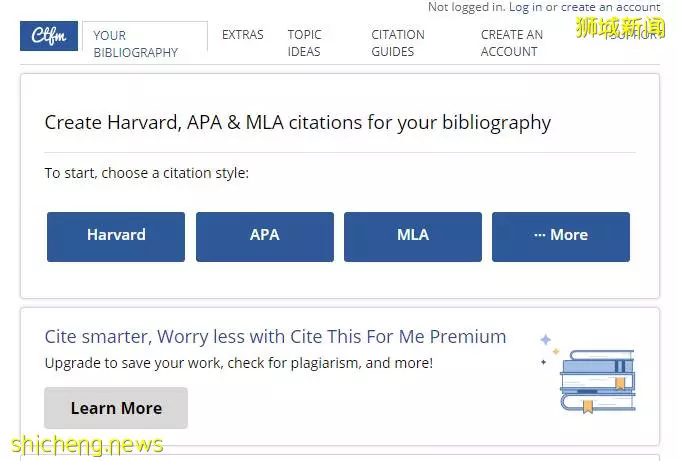Click the top-right create an account link
The width and height of the screenshot is (678, 461).
(x=611, y=7)
